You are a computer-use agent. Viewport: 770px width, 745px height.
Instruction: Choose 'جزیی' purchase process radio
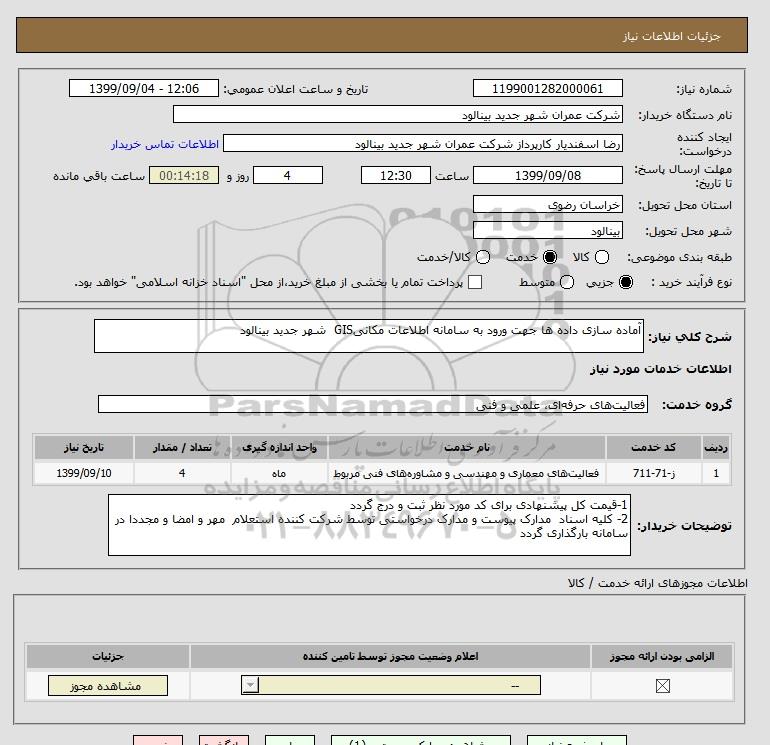626,282
